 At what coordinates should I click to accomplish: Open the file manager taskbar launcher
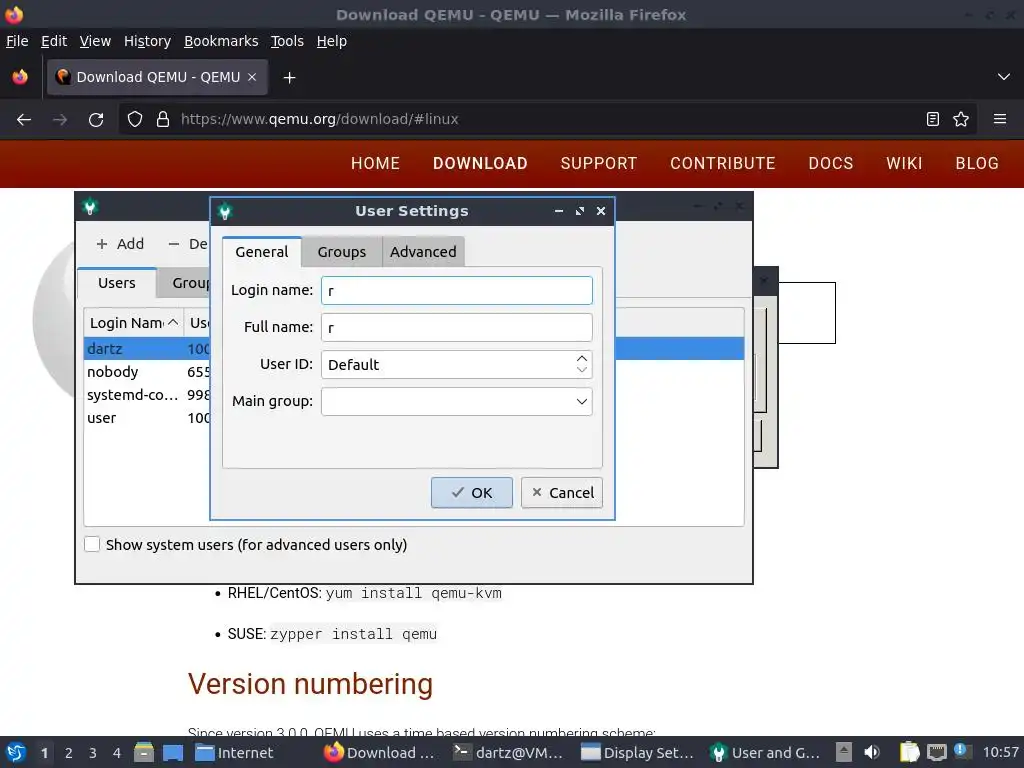(x=144, y=752)
